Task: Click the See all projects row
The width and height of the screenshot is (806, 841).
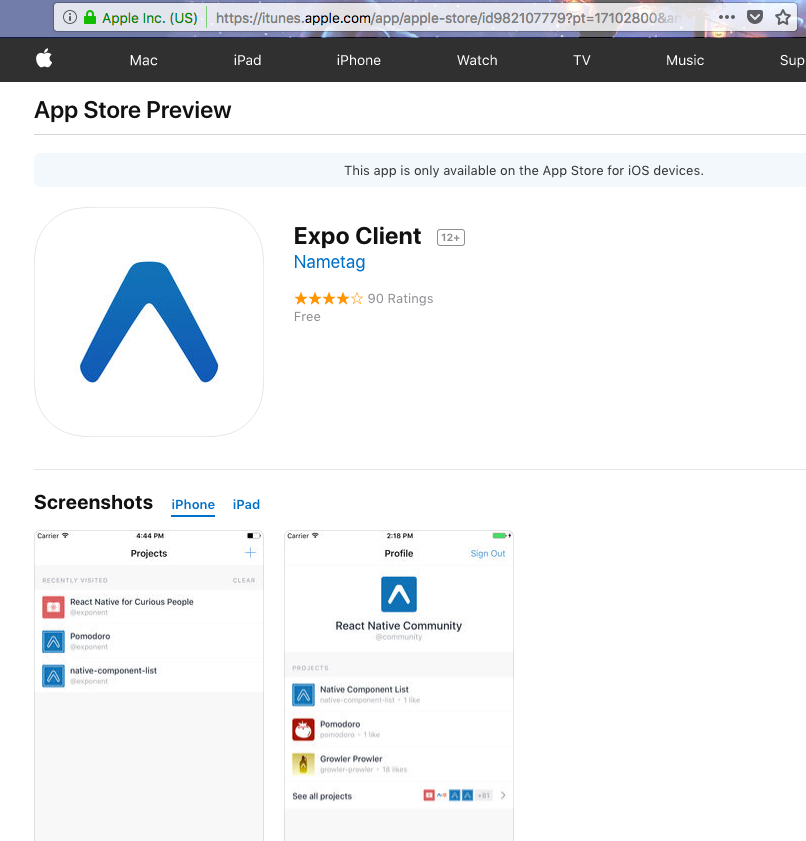Action: 398,796
